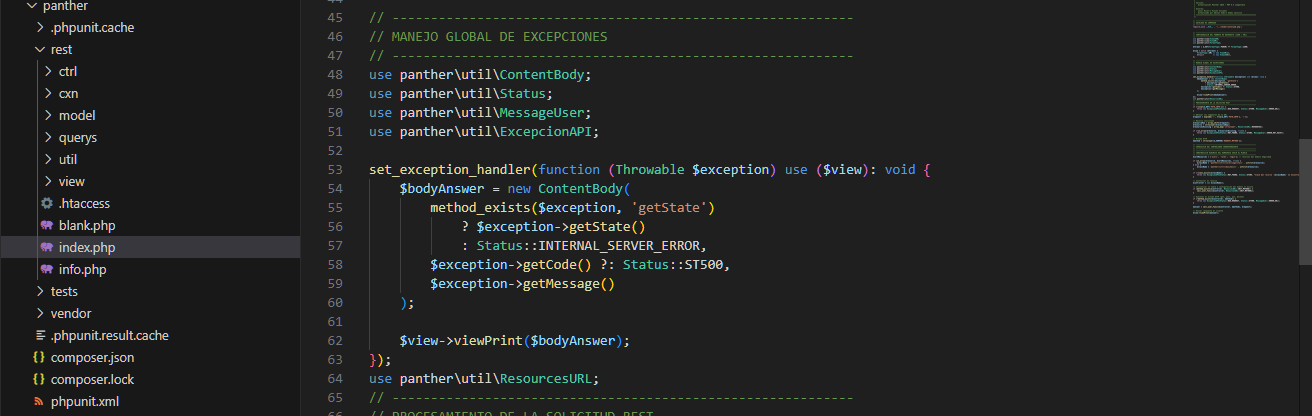Collapse the panther root folder

pyautogui.click(x=33, y=5)
